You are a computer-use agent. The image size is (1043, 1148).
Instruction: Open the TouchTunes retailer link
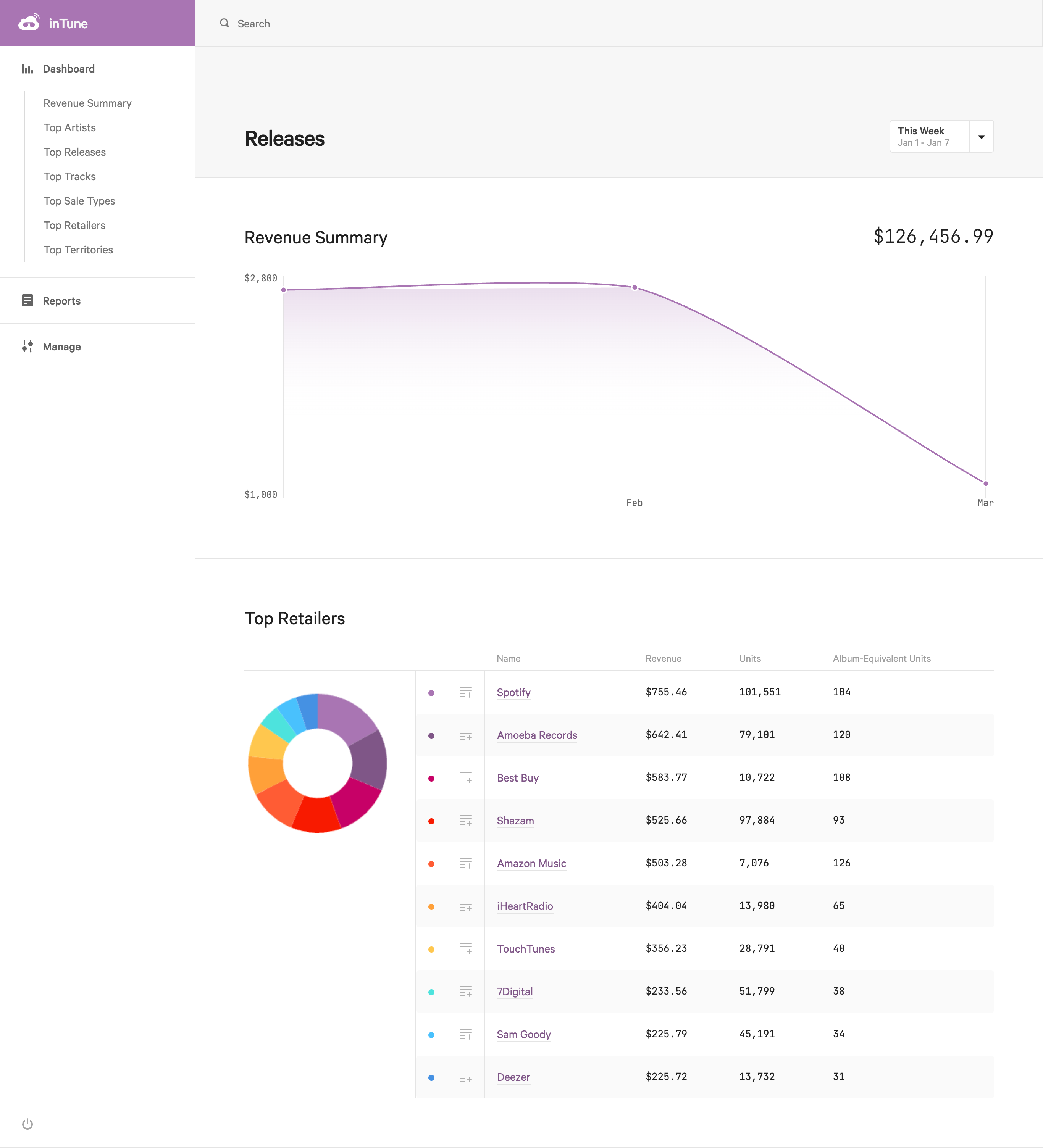[526, 949]
